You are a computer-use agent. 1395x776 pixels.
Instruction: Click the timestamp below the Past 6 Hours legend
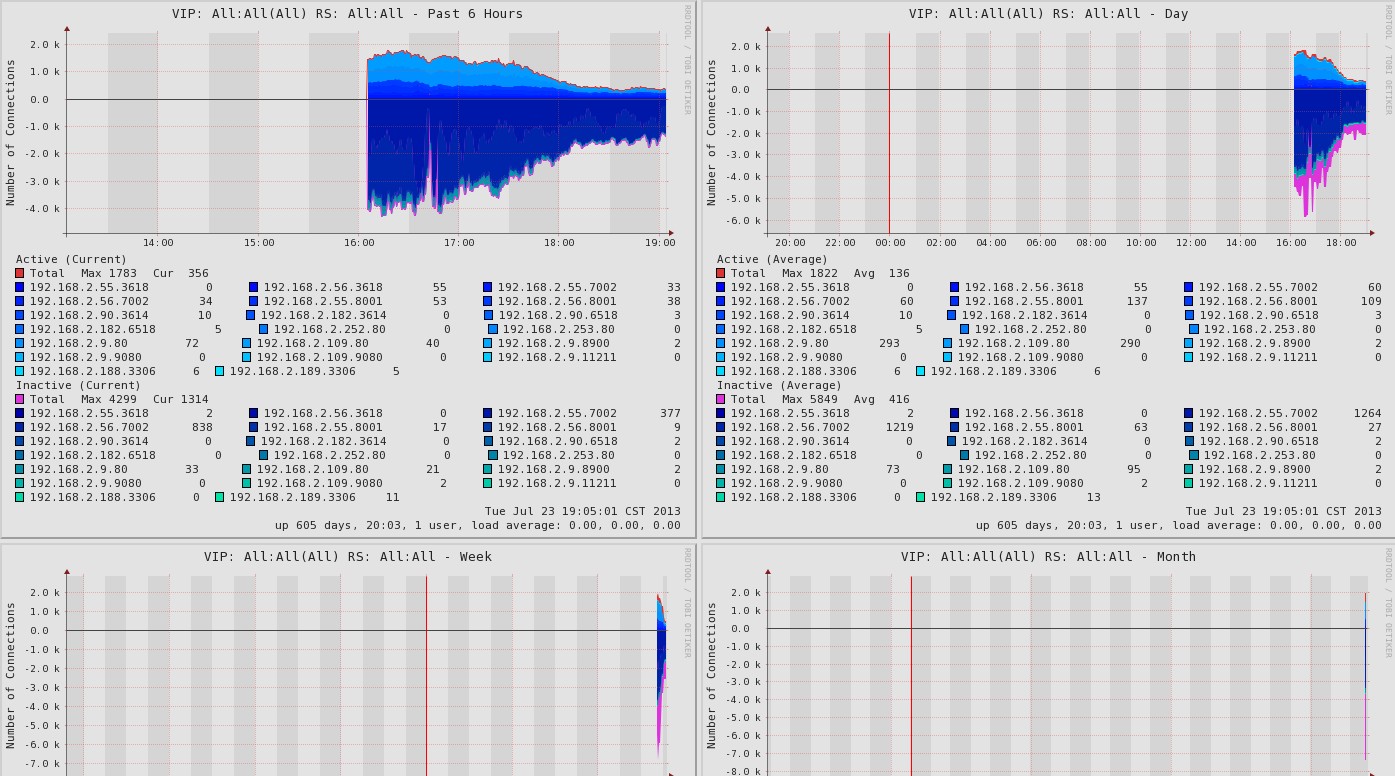582,511
